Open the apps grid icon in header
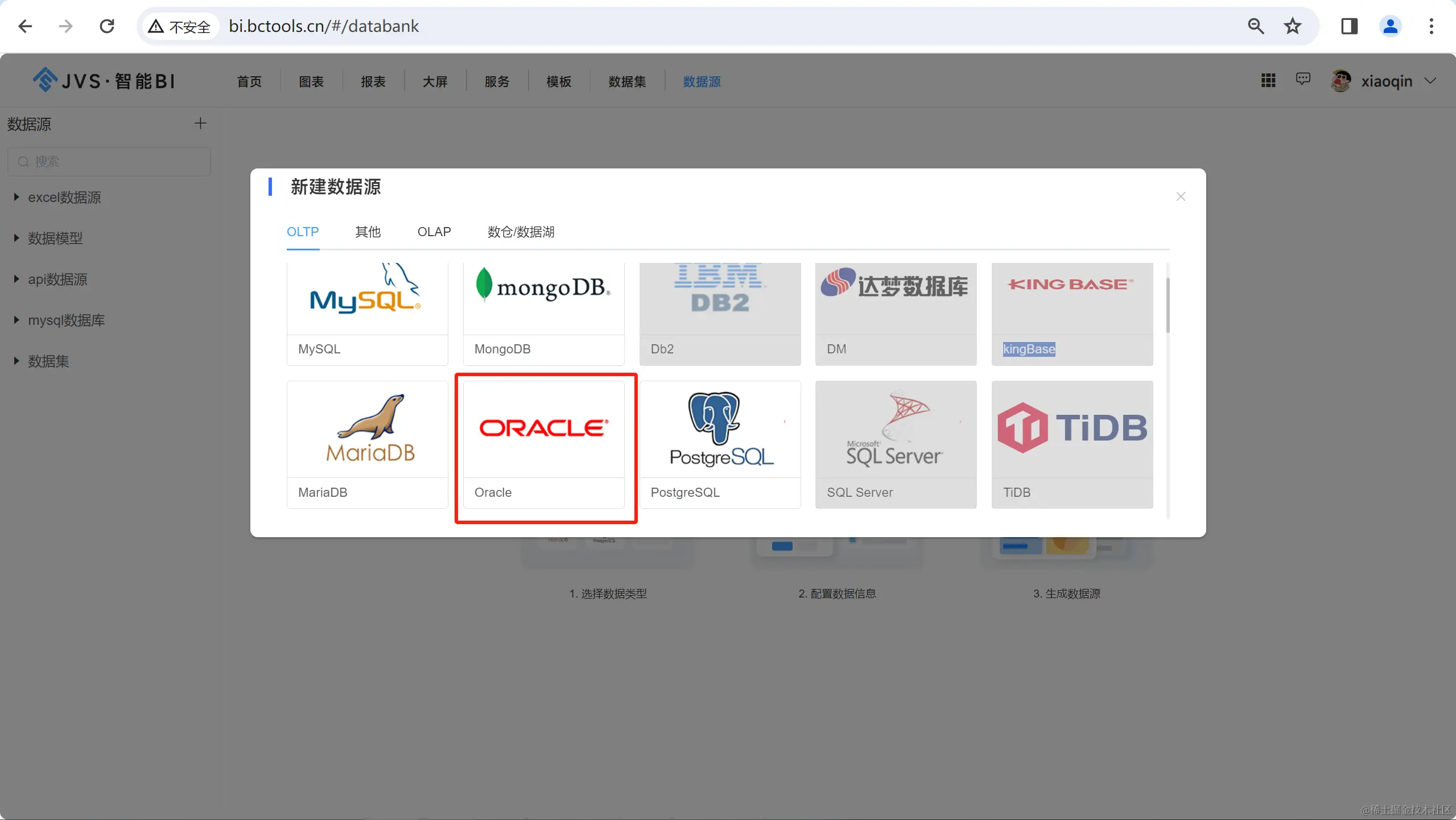1456x820 pixels. click(x=1268, y=81)
